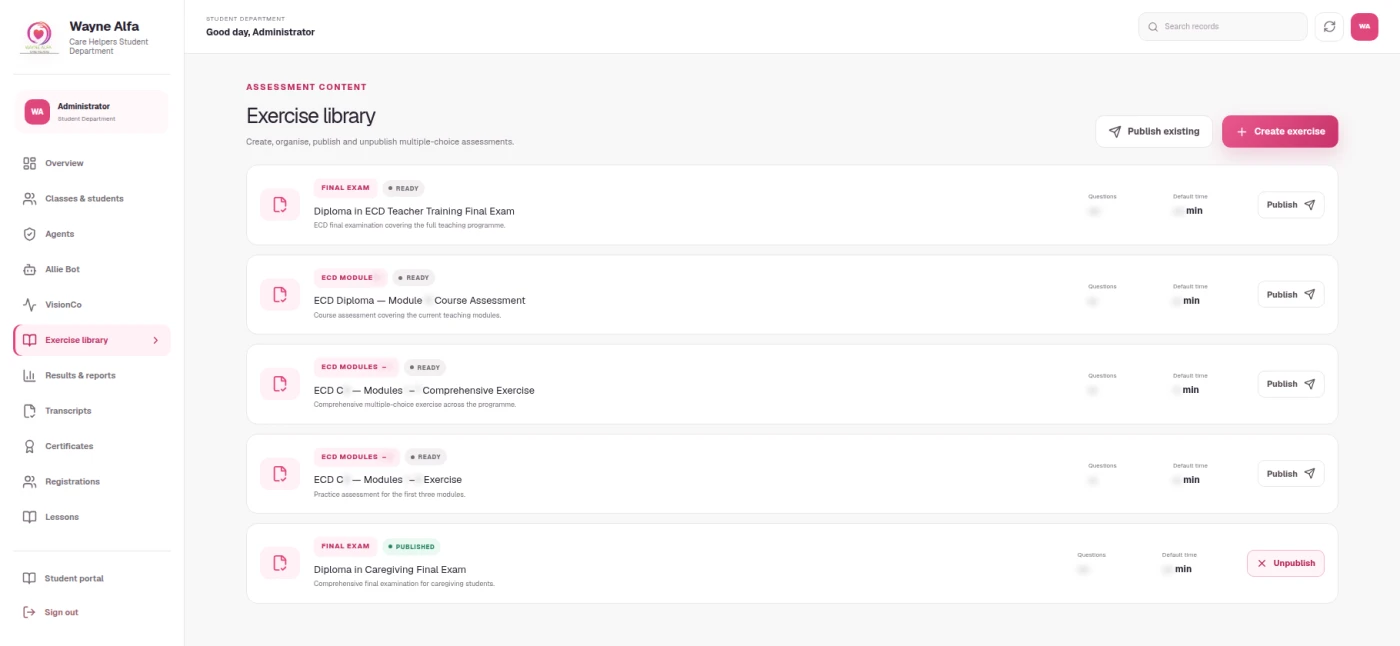Click the refresh icon in the header
1400x646 pixels.
coord(1329,27)
